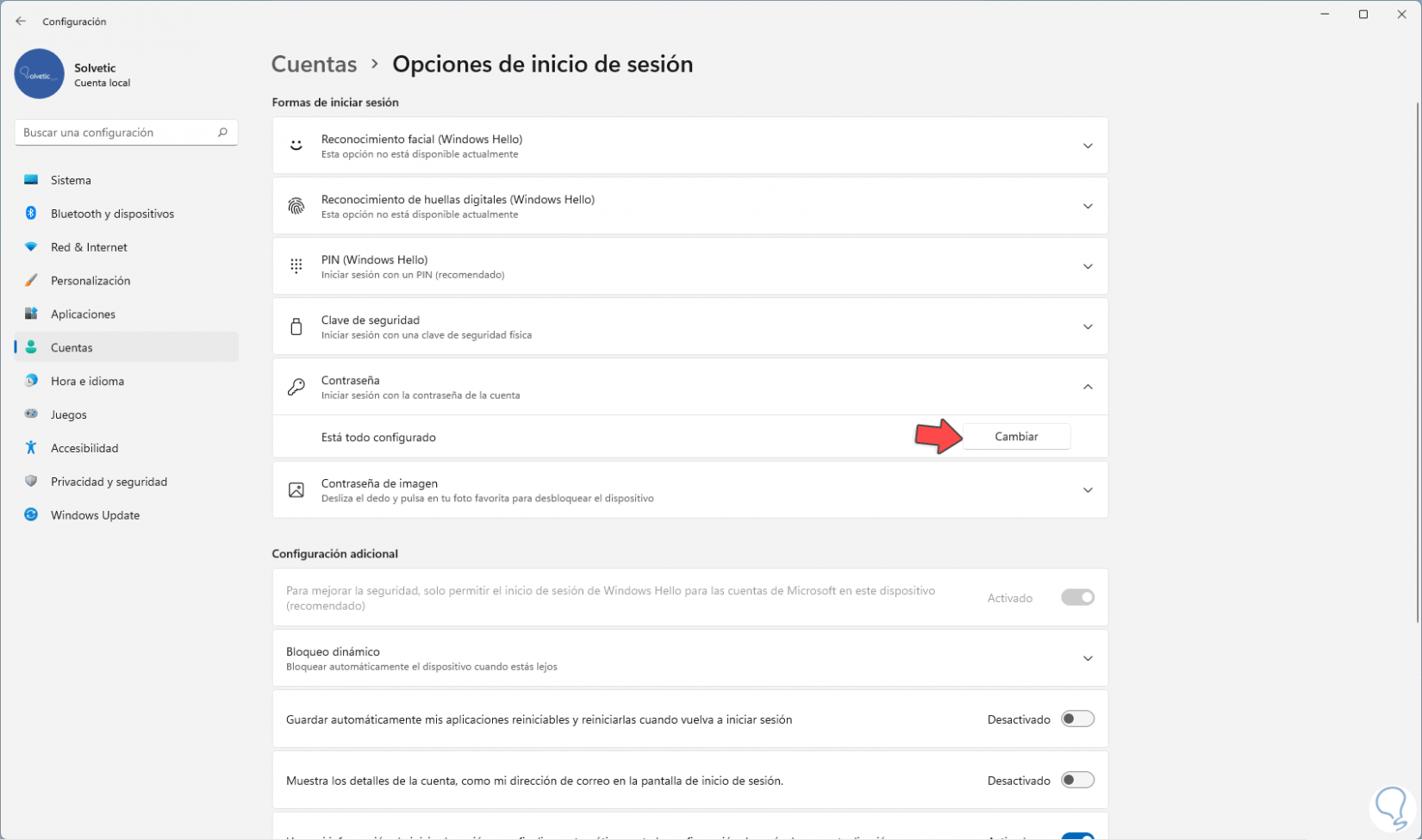Screen dimensions: 1422x840
Task: Click the facial recognition smiley icon
Action: coord(296,146)
